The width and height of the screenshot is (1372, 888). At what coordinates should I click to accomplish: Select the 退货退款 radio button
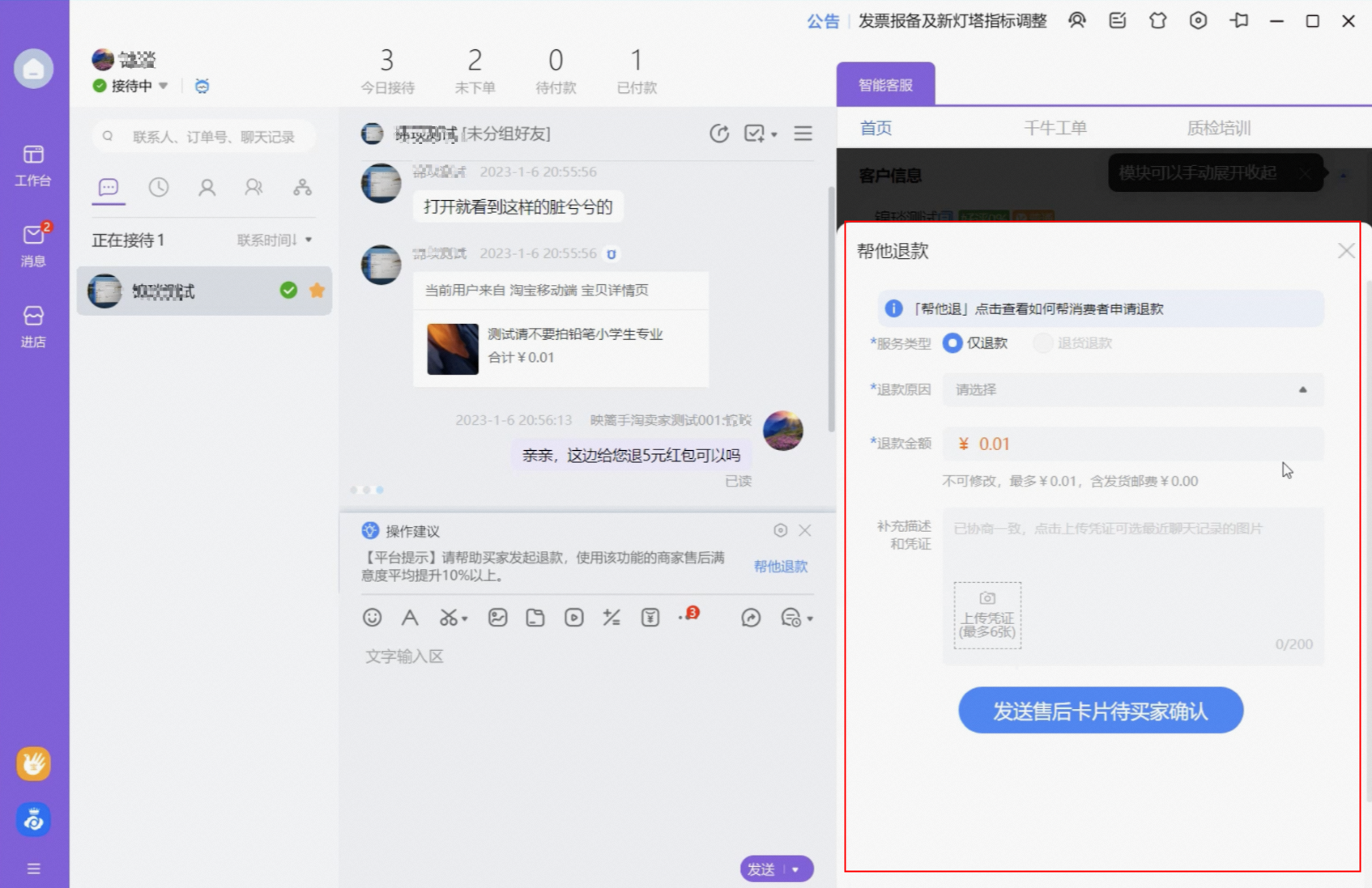click(1043, 343)
